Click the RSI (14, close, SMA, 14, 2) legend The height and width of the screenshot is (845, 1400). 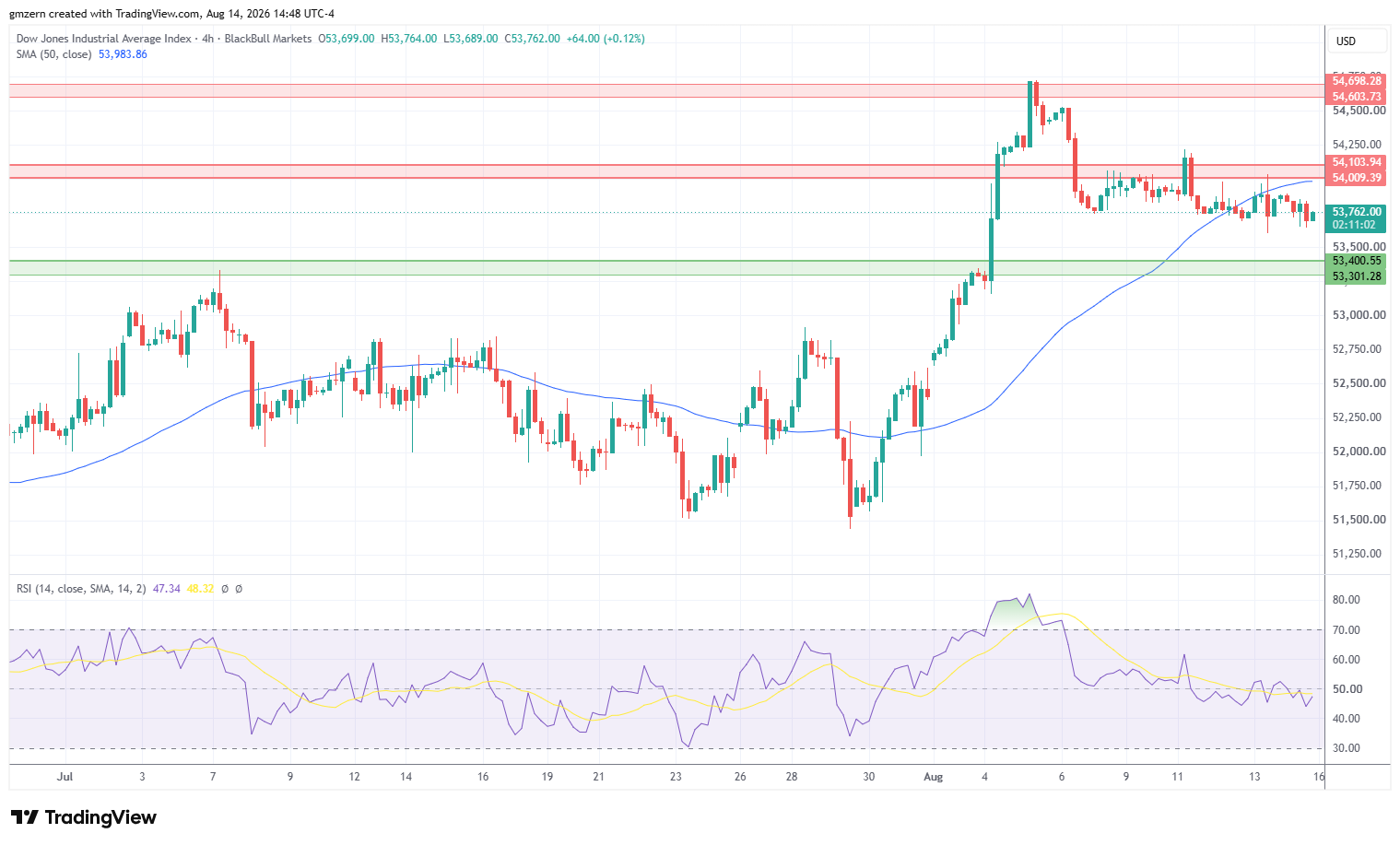point(81,589)
